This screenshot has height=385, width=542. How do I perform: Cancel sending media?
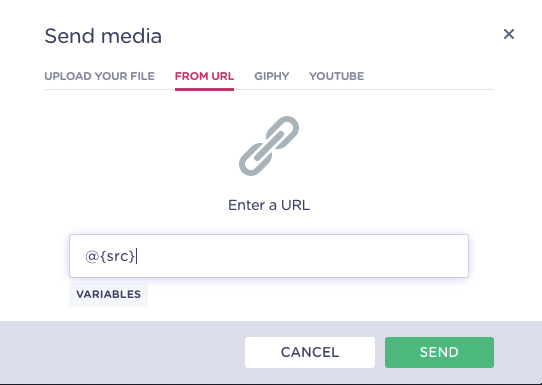pyautogui.click(x=310, y=352)
